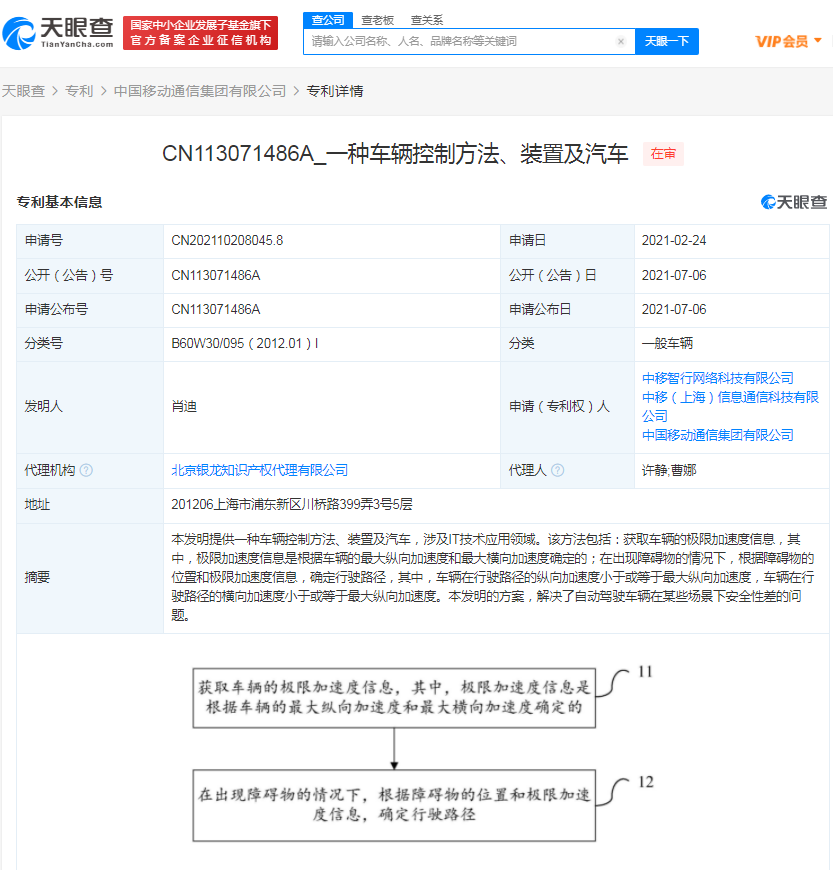Click the abstract text paragraph
833x870 pixels.
point(492,577)
